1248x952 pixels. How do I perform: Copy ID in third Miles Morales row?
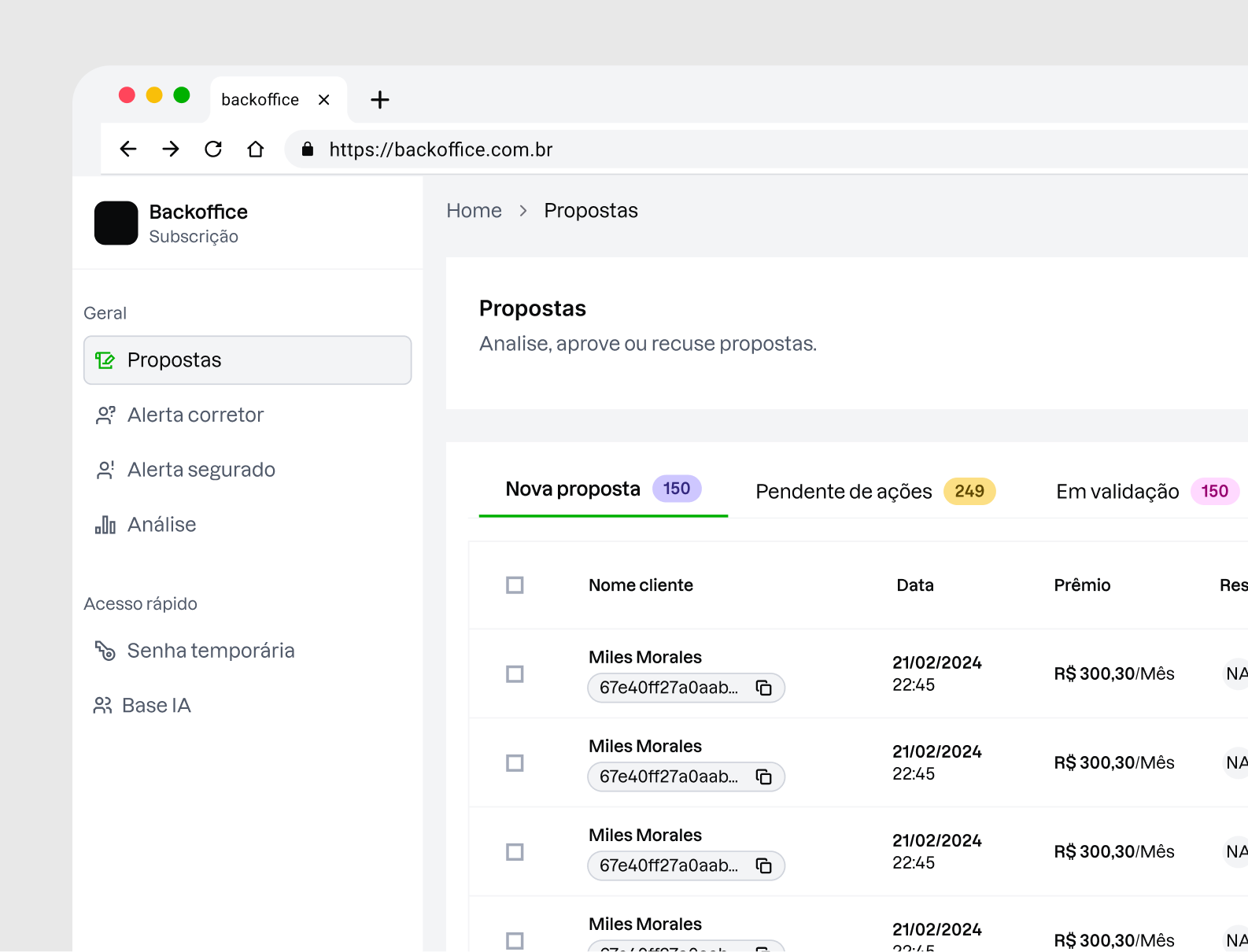pos(764,865)
